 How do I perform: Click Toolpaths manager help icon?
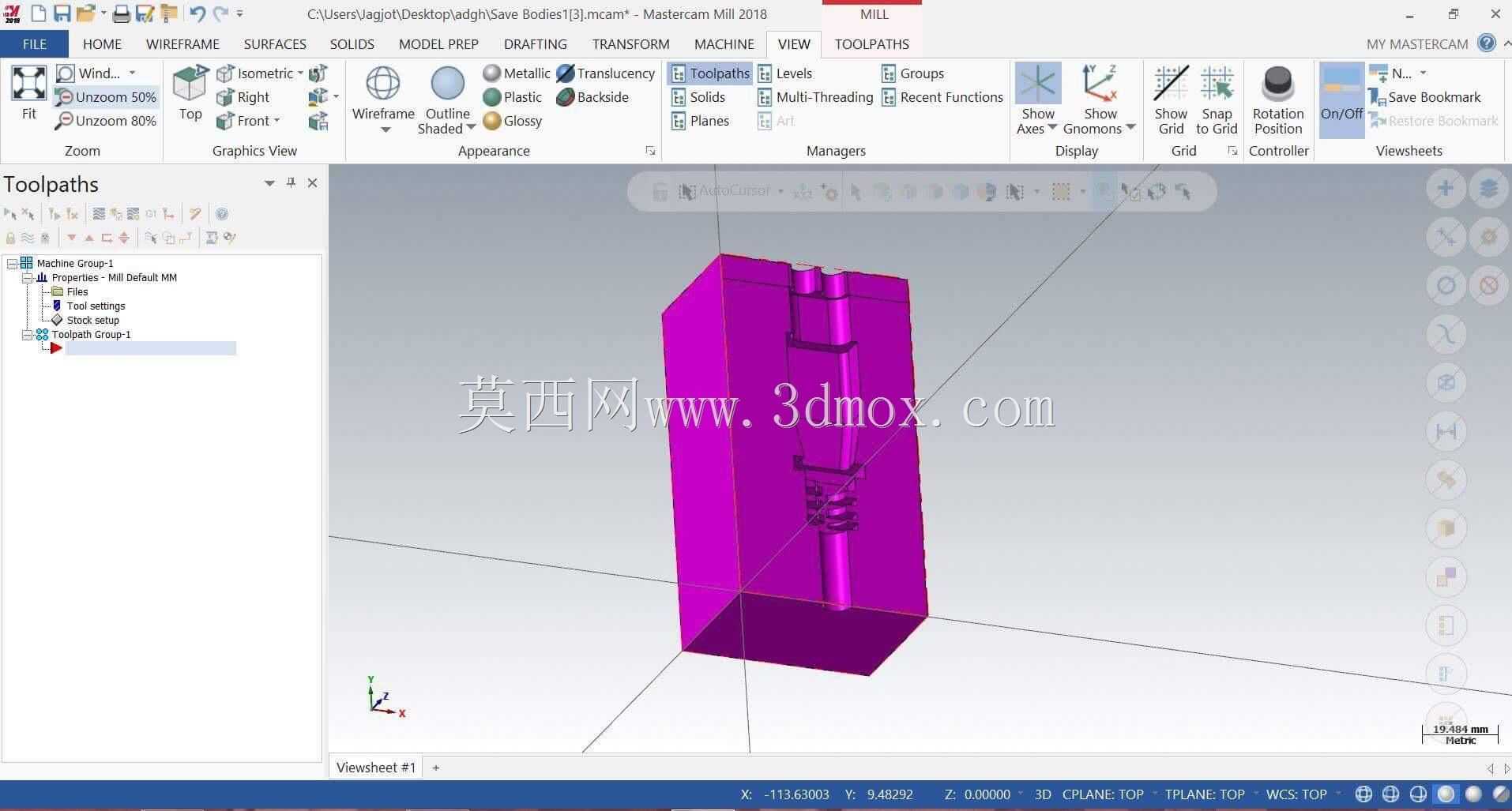click(x=222, y=214)
